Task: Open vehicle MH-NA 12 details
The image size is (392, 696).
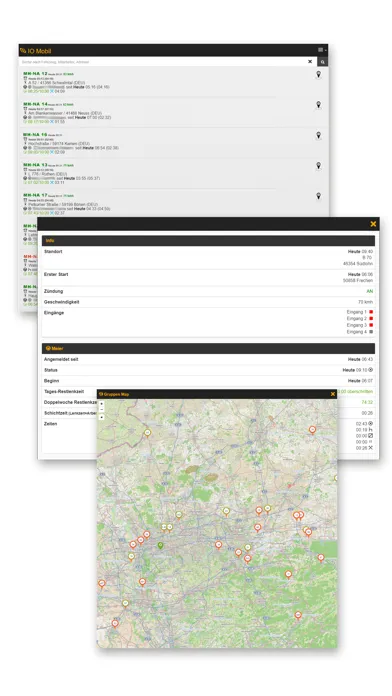Action: point(36,74)
